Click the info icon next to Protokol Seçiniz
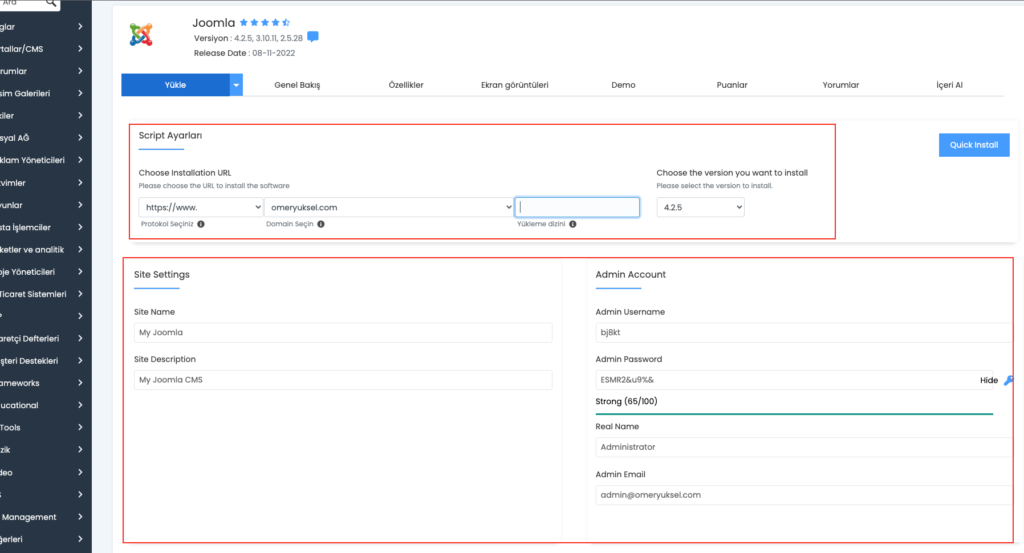The height and width of the screenshot is (553, 1024). [x=201, y=224]
